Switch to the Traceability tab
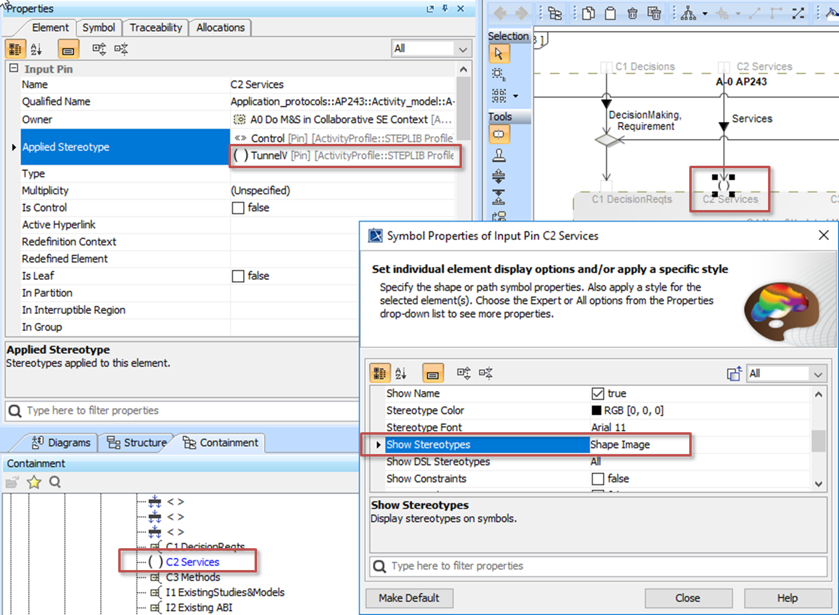This screenshot has height=615, width=839. point(155,28)
